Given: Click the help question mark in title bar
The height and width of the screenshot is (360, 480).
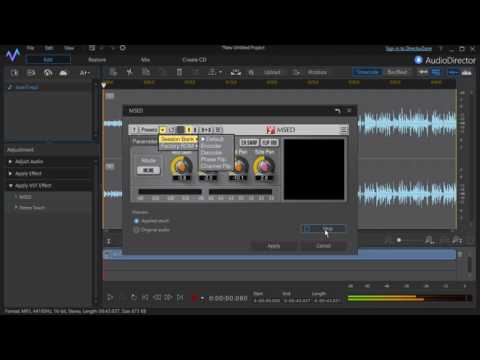Looking at the screenshot, I should [x=441, y=49].
